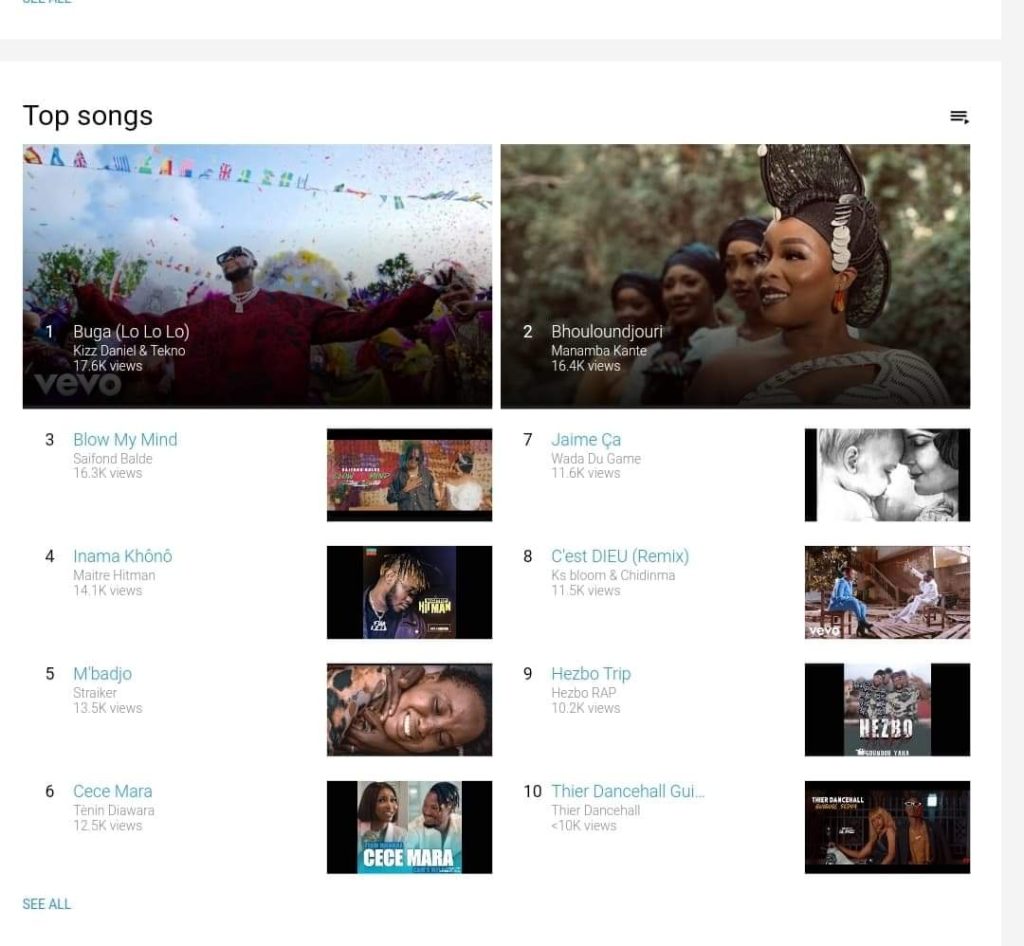The height and width of the screenshot is (946, 1024).
Task: Click the Jaime Ça video thumbnail
Action: tap(888, 475)
